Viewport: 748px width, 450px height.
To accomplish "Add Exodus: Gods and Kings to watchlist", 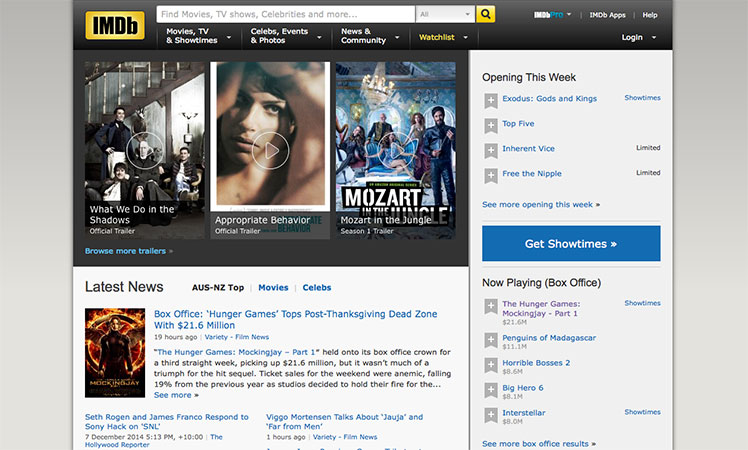I will pyautogui.click(x=490, y=100).
